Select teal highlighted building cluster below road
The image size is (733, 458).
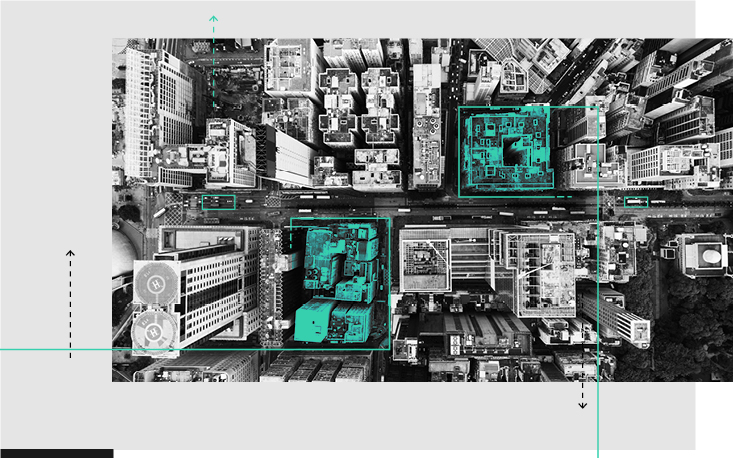(x=340, y=283)
